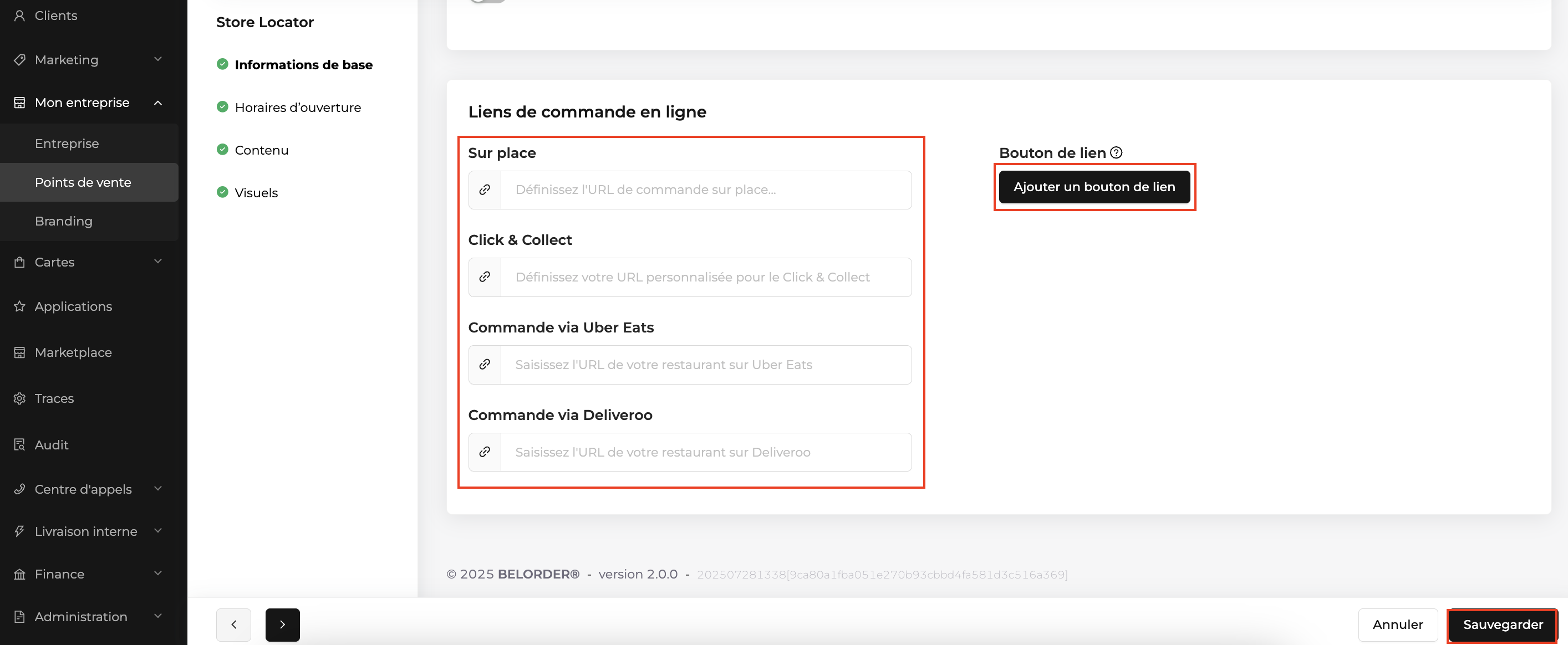Click the Traces gear icon
This screenshot has height=645, width=1568.
(x=19, y=398)
